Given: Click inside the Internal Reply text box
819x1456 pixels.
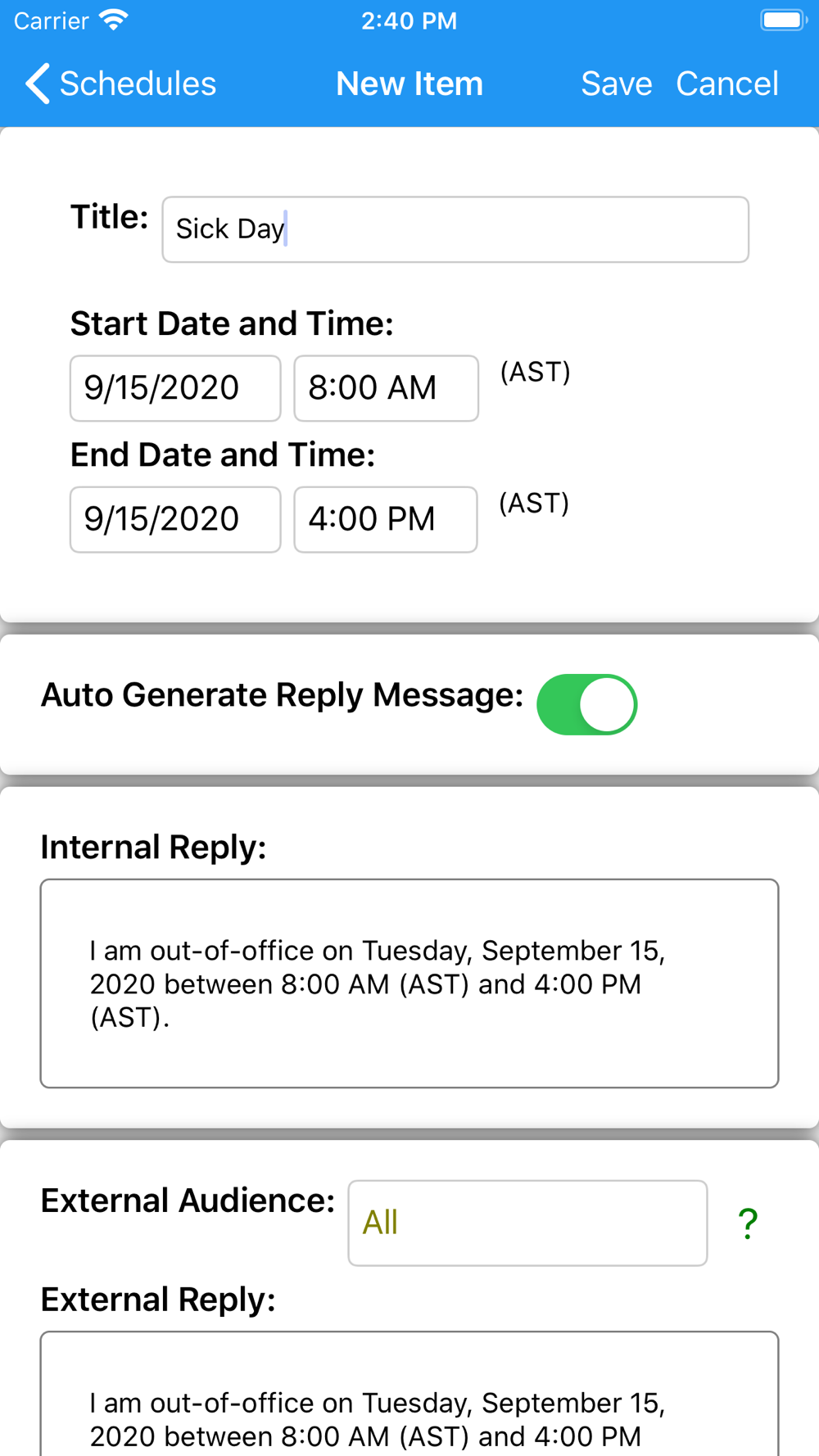Looking at the screenshot, I should (409, 983).
